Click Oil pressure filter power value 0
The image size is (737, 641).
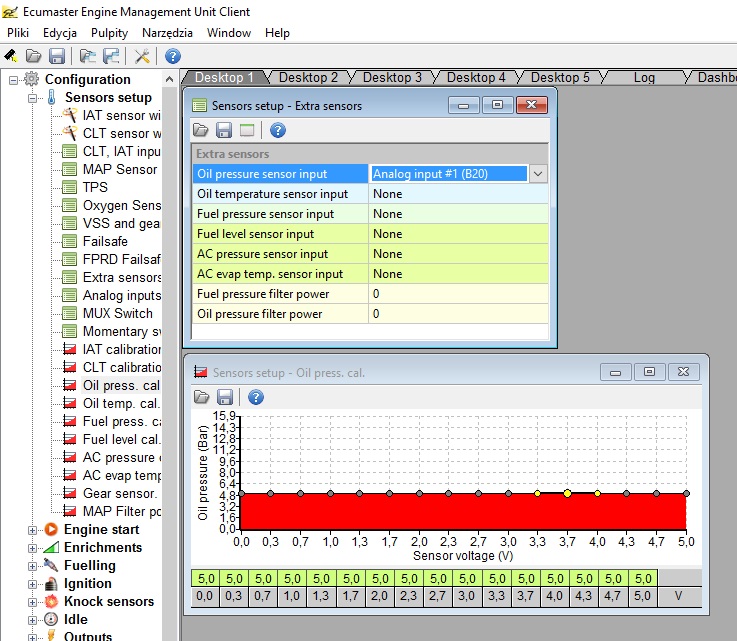pos(458,314)
